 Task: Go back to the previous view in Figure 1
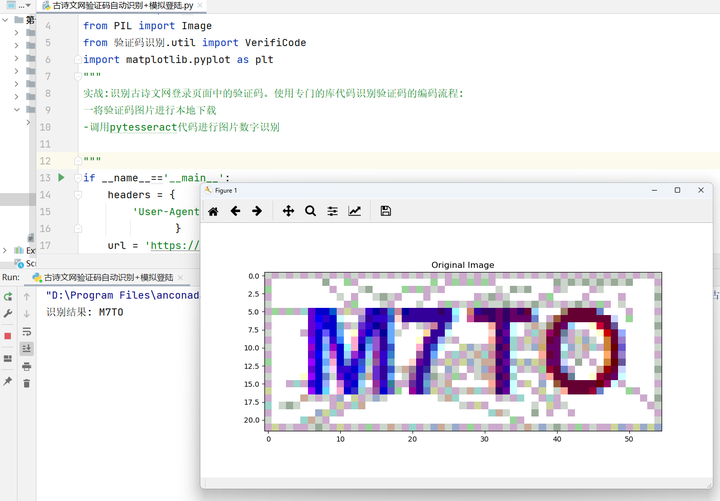click(x=236, y=211)
